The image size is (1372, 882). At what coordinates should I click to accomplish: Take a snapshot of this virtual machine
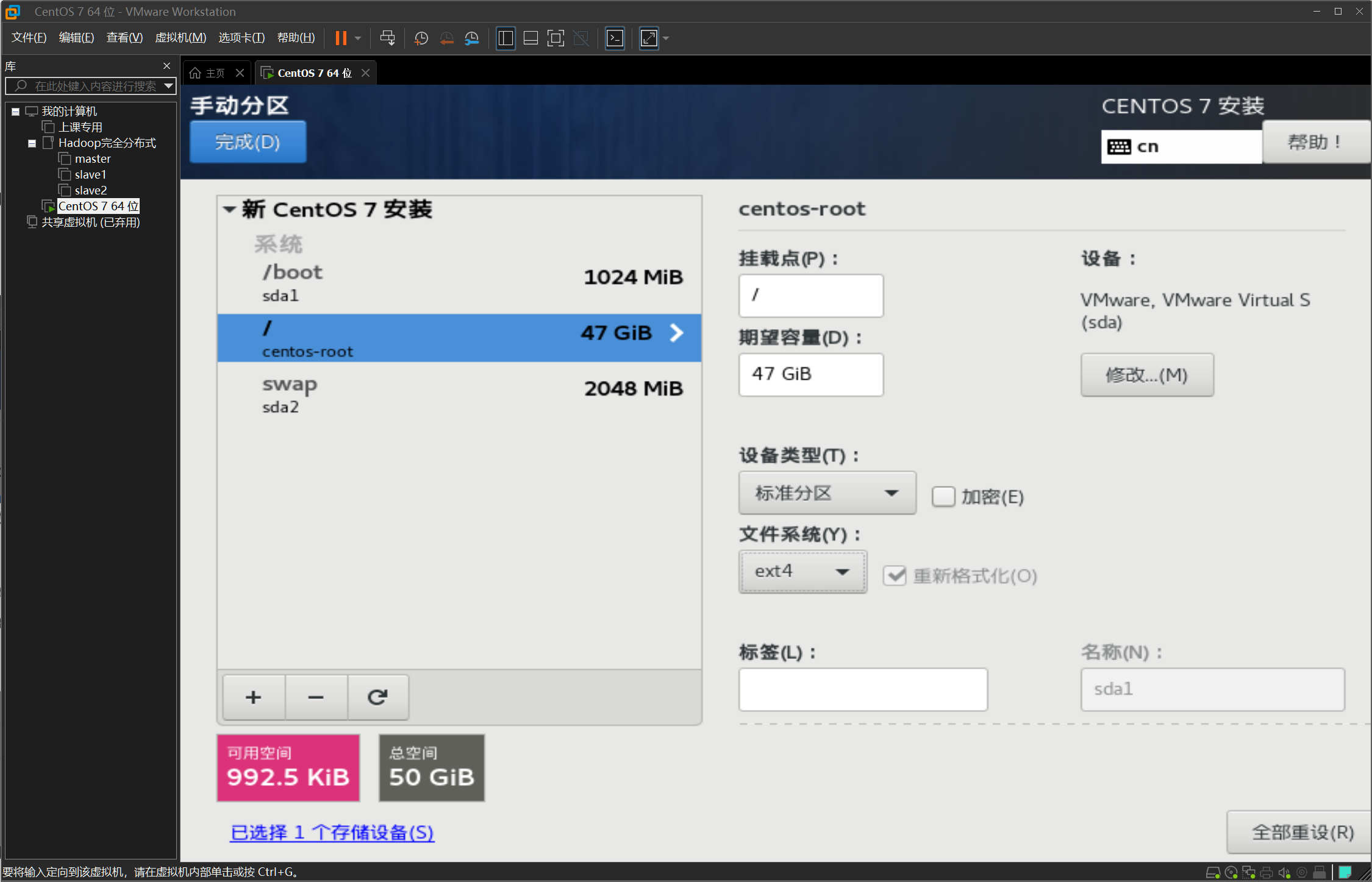(x=421, y=38)
